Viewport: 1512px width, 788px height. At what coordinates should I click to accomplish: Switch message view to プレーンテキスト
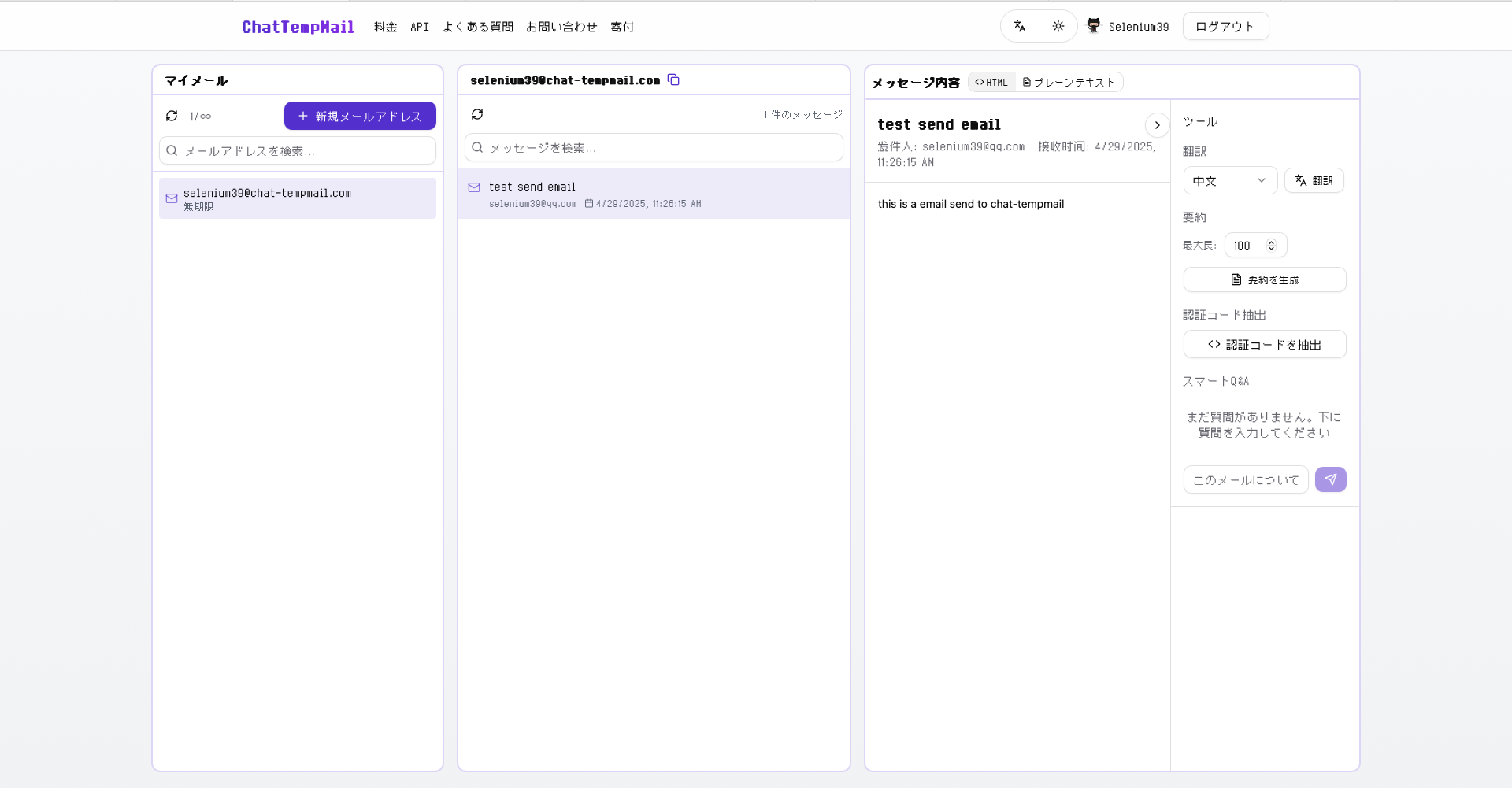point(1069,82)
